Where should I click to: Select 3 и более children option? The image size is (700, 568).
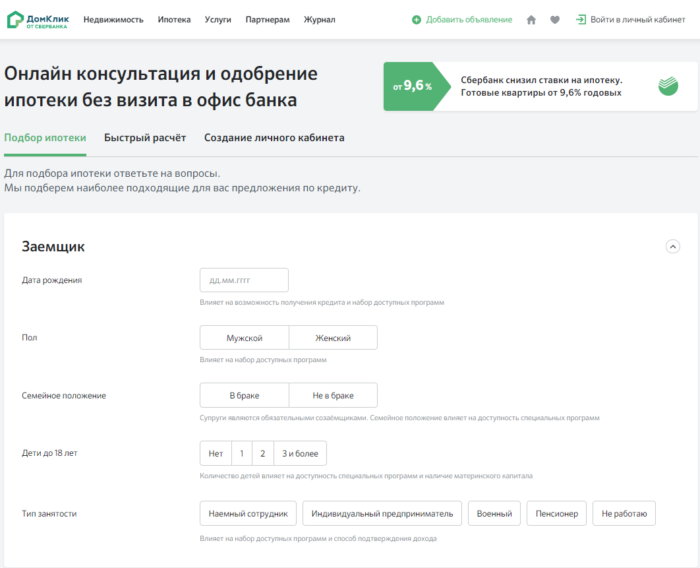[300, 453]
